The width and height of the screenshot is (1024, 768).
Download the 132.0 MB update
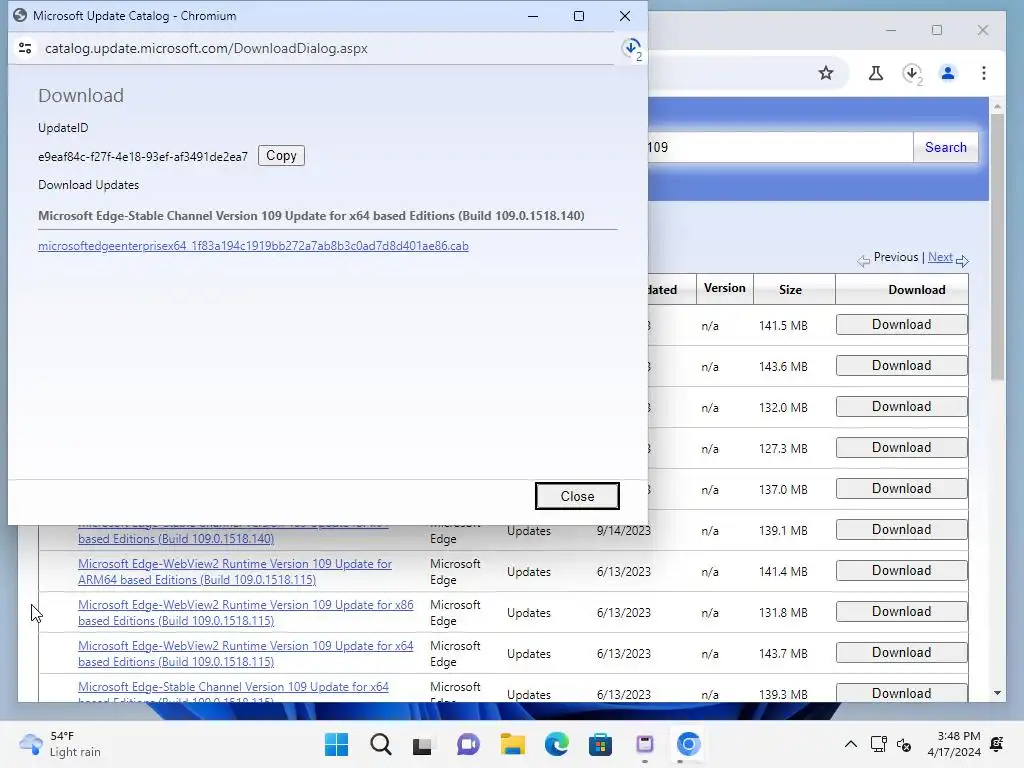(x=901, y=407)
